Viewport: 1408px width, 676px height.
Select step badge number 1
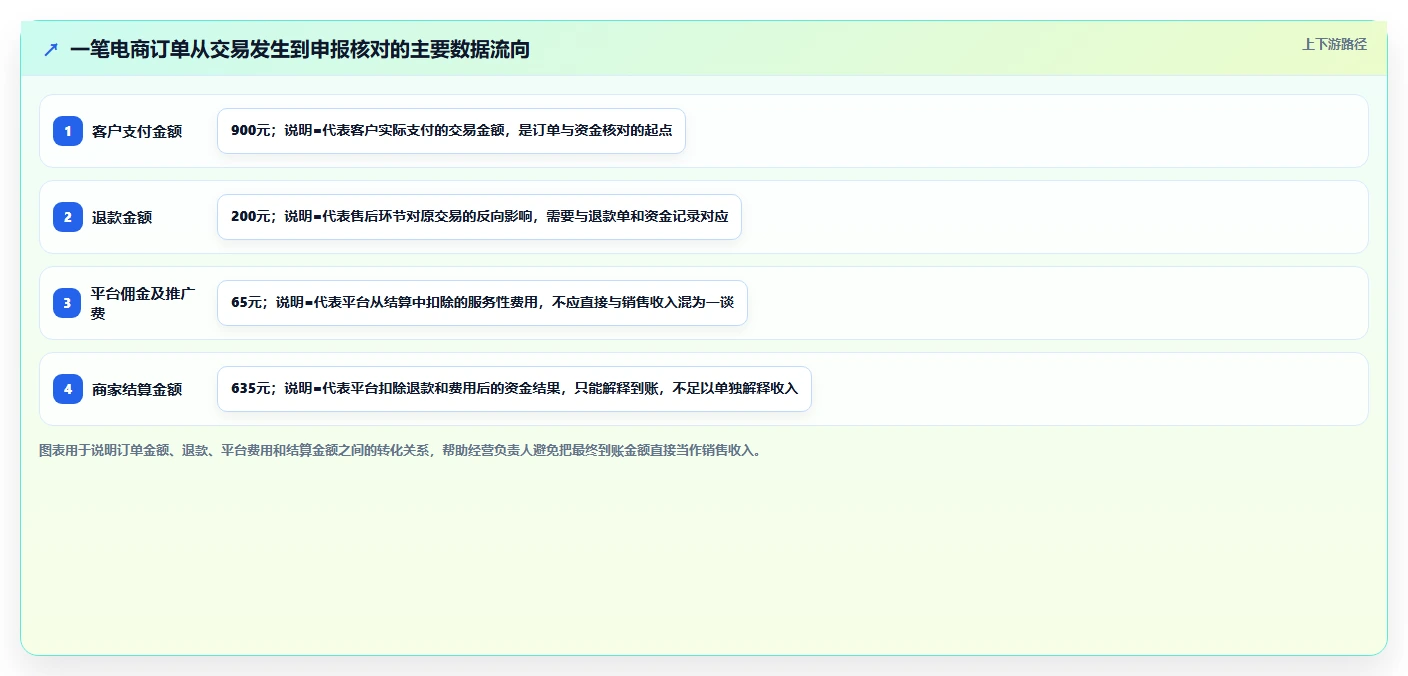click(x=68, y=131)
